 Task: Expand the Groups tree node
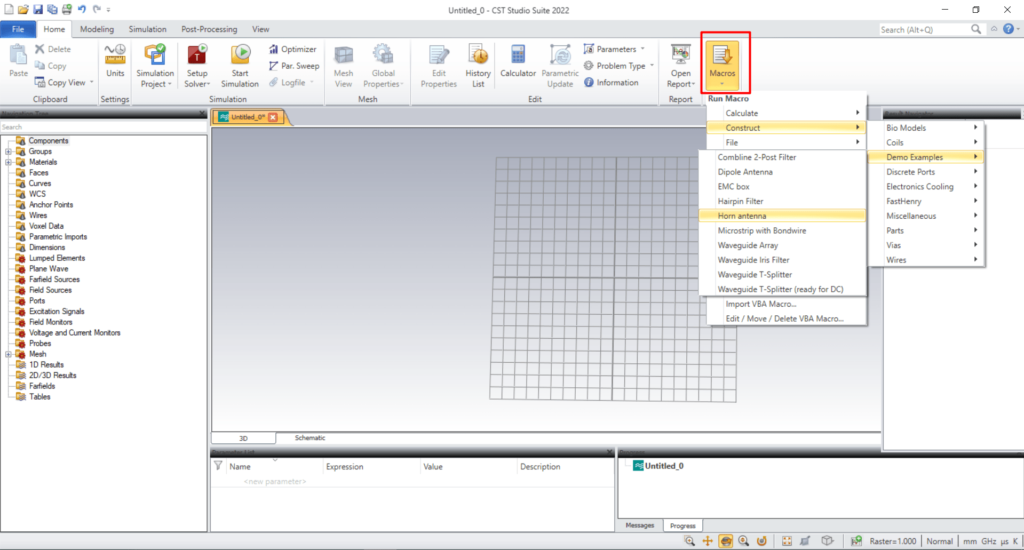8,152
